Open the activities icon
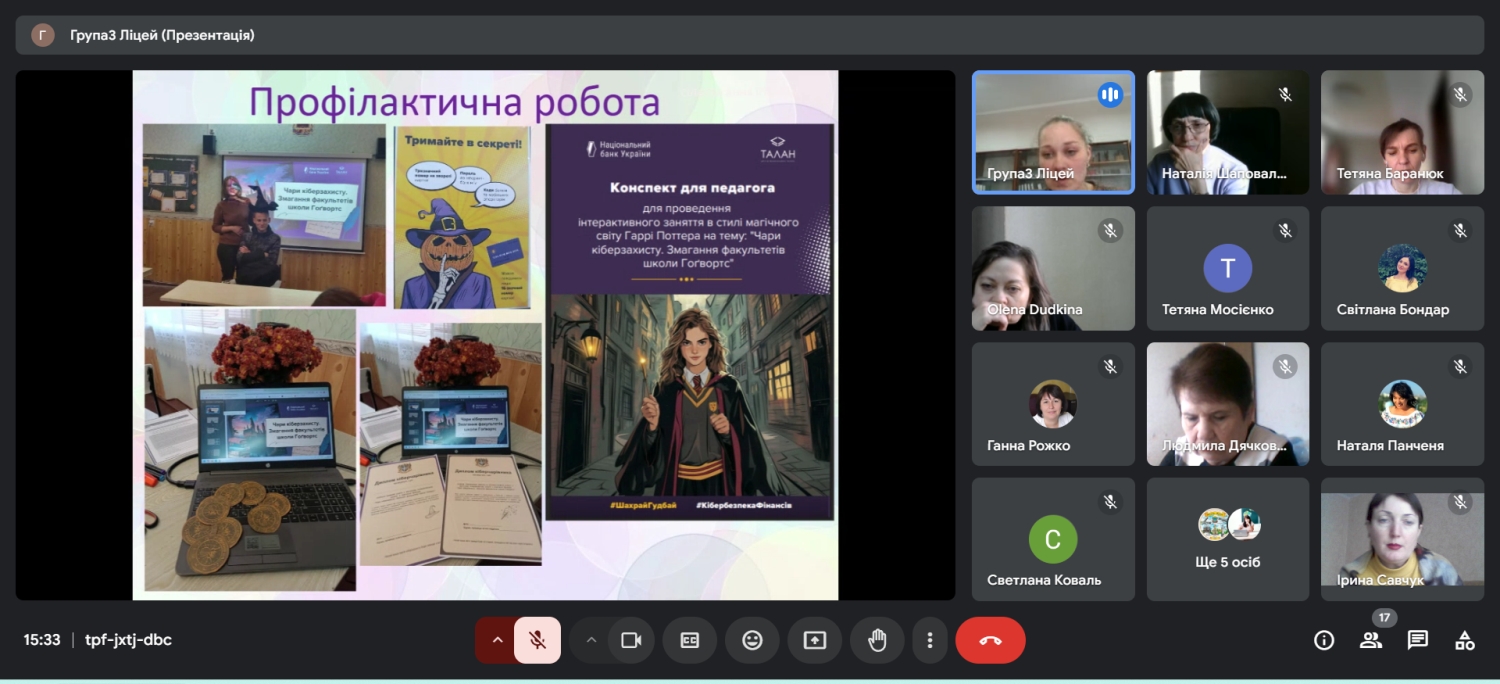 pyautogui.click(x=1465, y=640)
